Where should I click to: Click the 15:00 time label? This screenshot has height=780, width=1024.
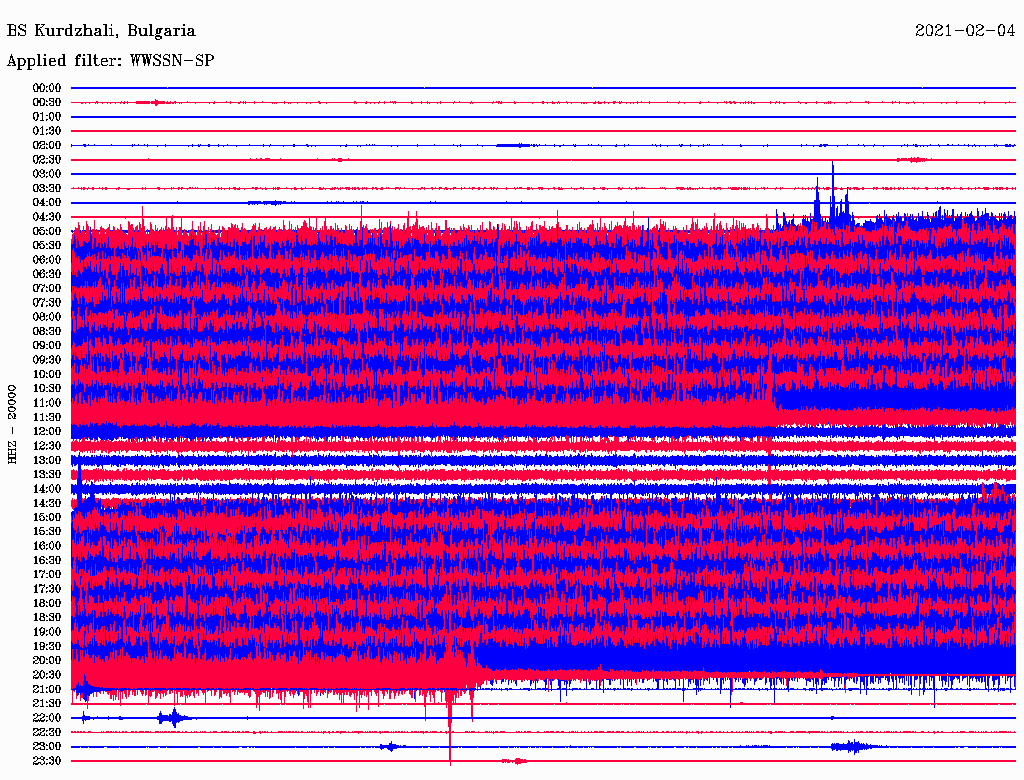click(47, 517)
